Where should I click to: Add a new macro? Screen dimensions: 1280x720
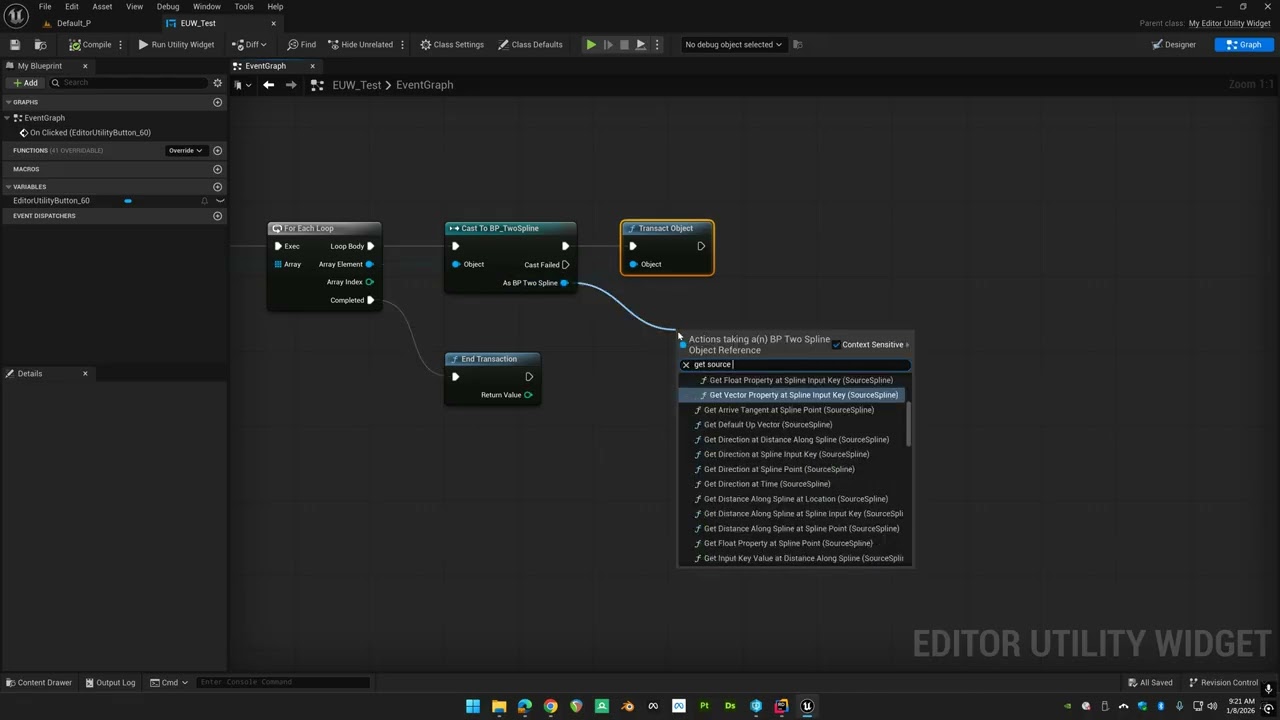(x=217, y=169)
